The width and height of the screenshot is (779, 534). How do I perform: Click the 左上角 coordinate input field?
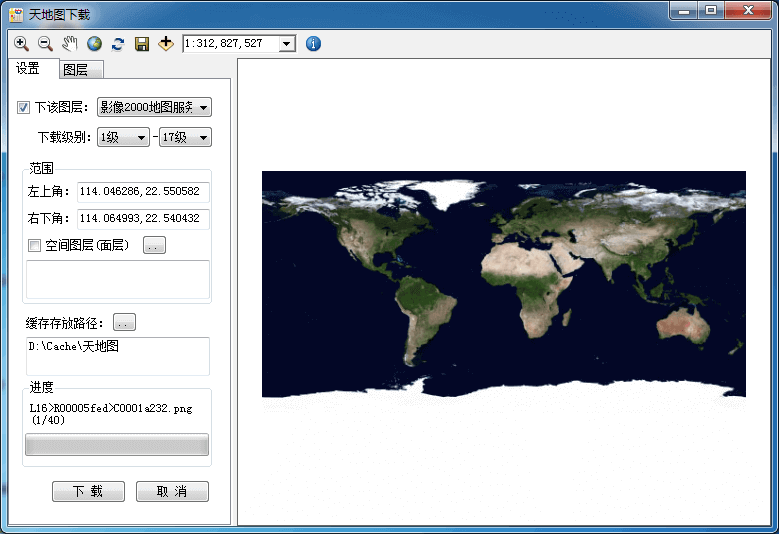tap(143, 192)
